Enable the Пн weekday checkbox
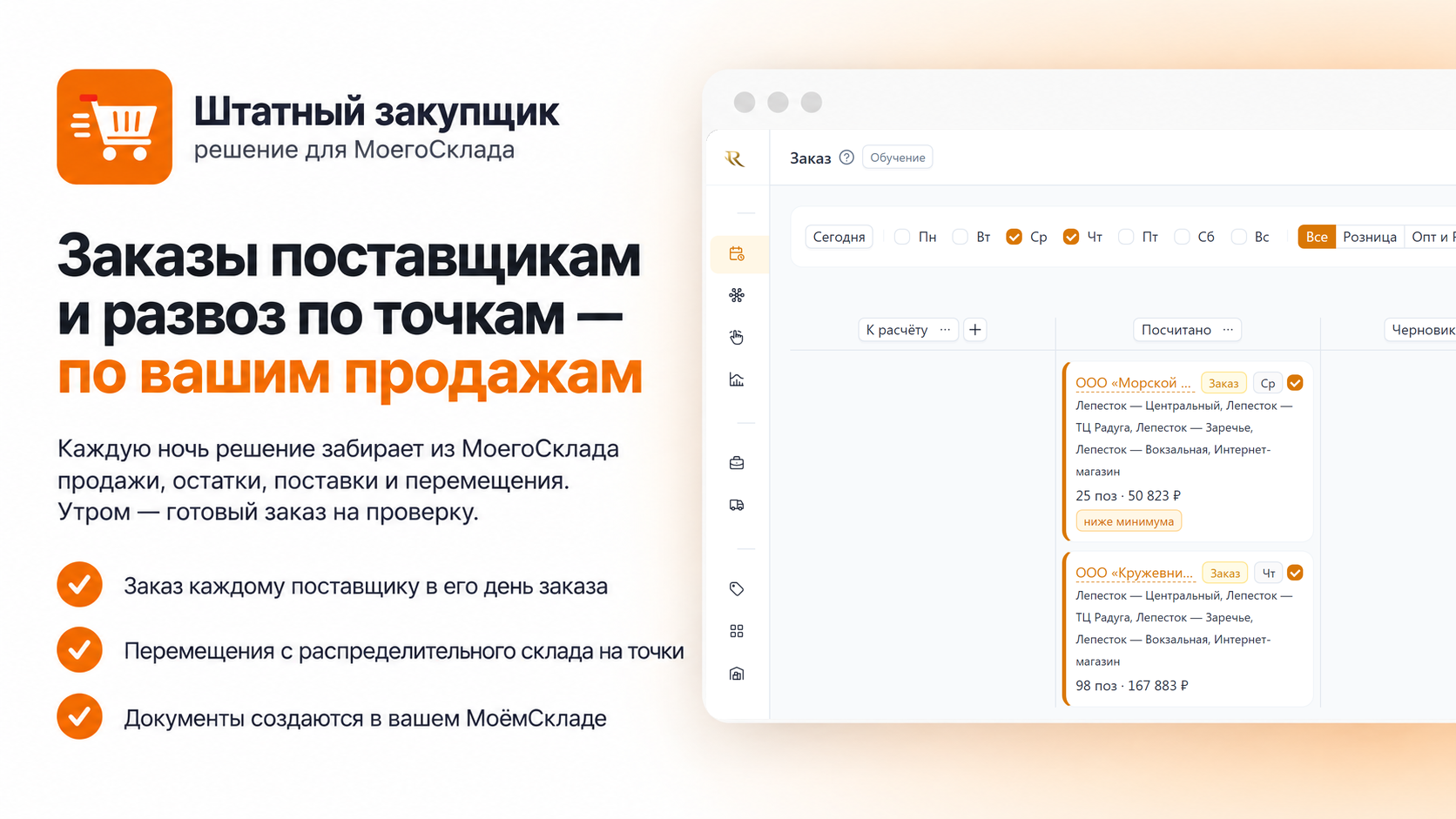 (902, 237)
